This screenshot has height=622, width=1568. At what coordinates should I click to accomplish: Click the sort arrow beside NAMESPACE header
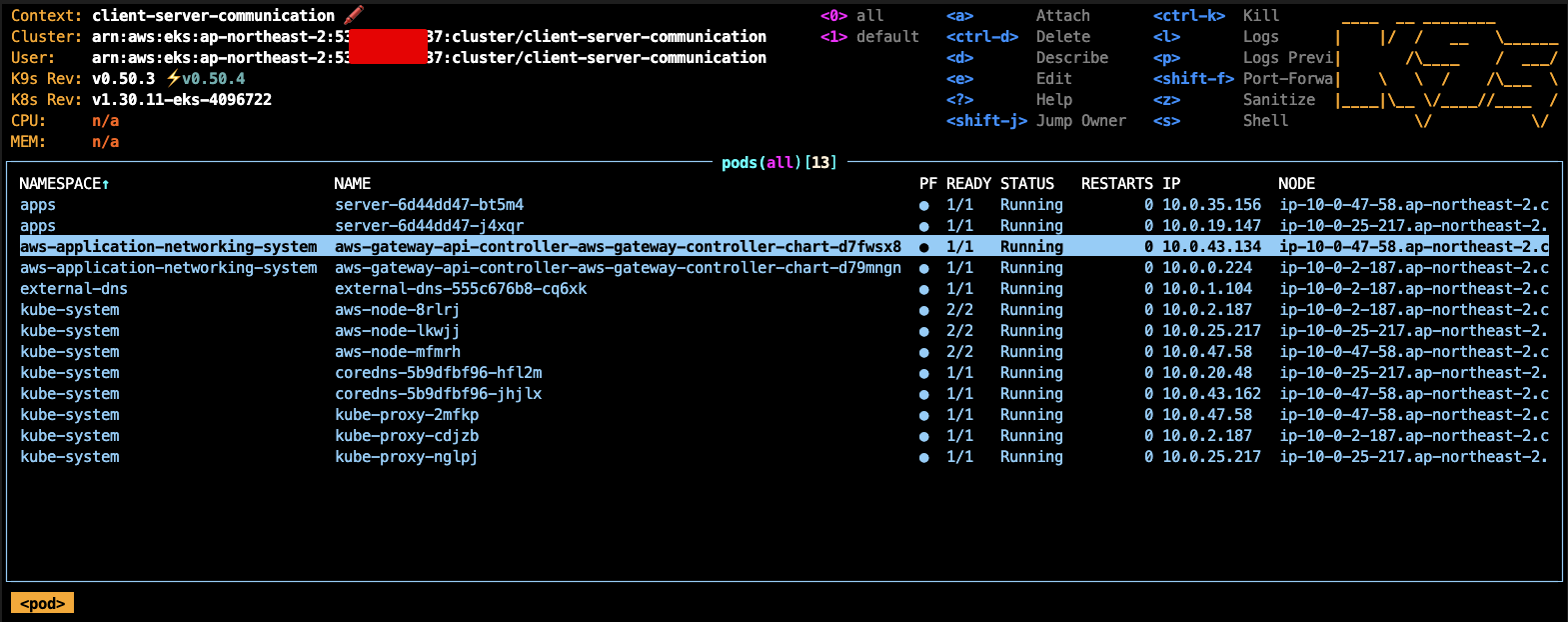coord(106,184)
